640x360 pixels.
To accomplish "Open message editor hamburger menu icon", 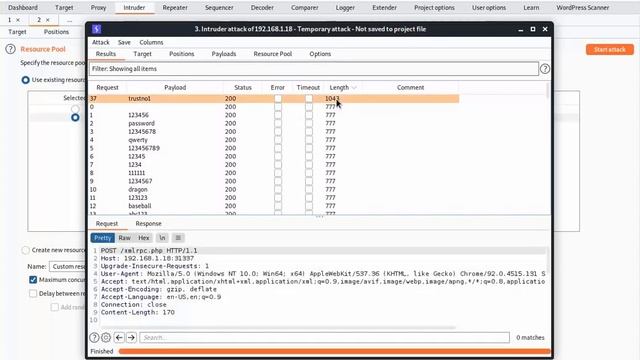I will (178, 238).
